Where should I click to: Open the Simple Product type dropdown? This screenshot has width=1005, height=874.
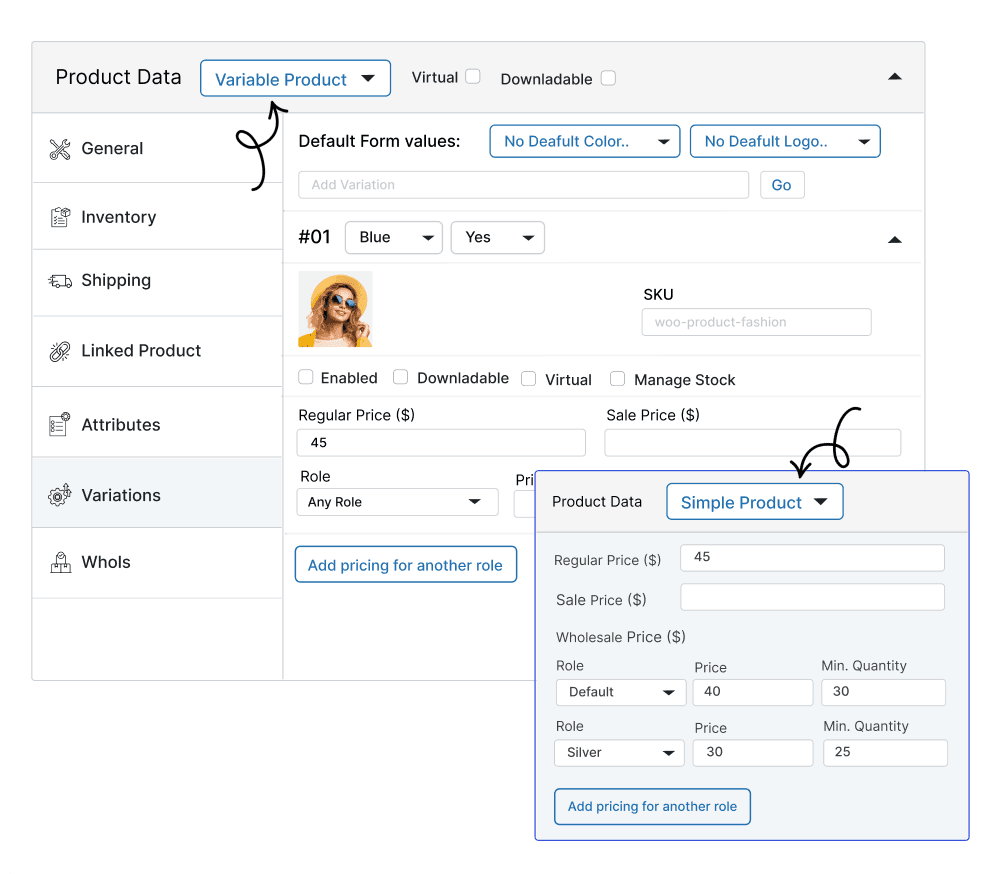pyautogui.click(x=755, y=502)
